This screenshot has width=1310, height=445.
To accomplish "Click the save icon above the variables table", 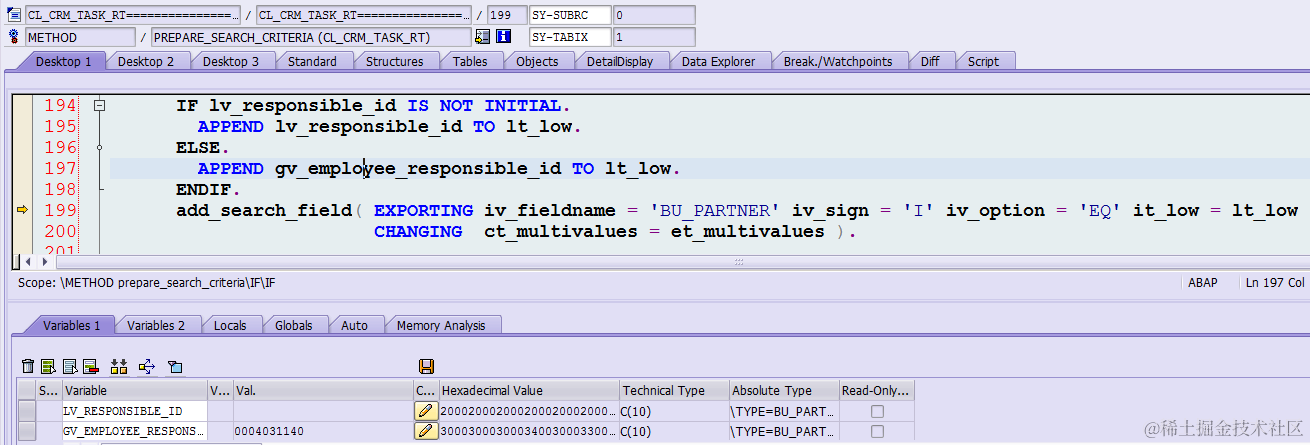I will (426, 367).
